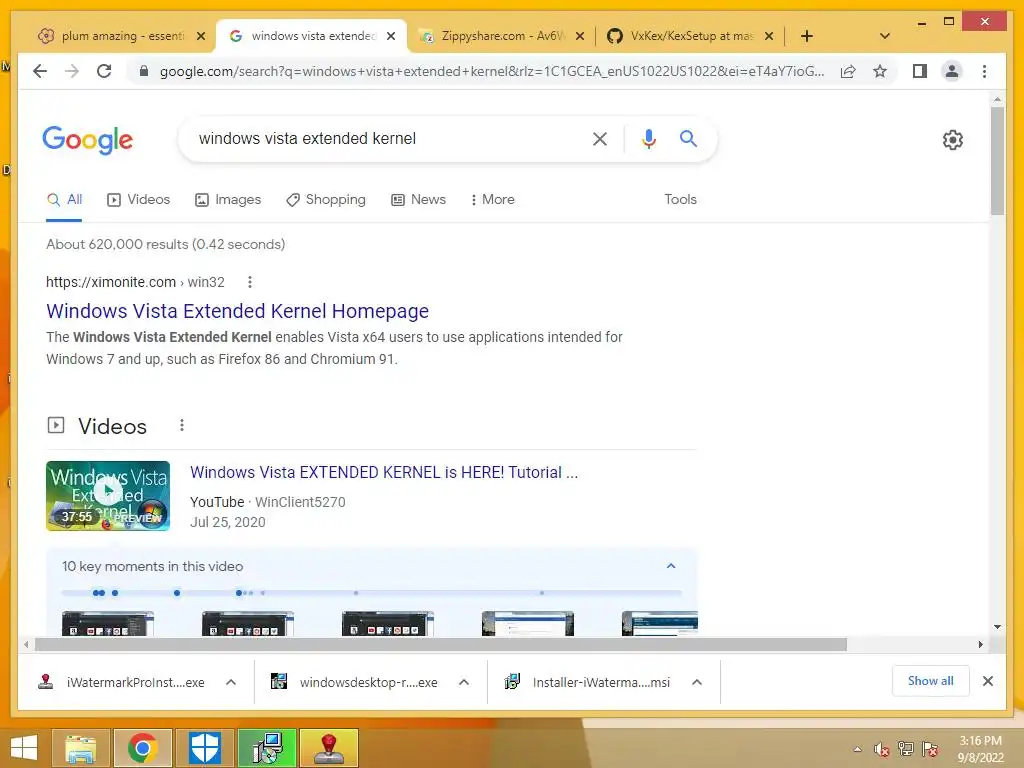Collapse the 10 key moments section
Image resolution: width=1024 pixels, height=768 pixels.
pos(671,566)
